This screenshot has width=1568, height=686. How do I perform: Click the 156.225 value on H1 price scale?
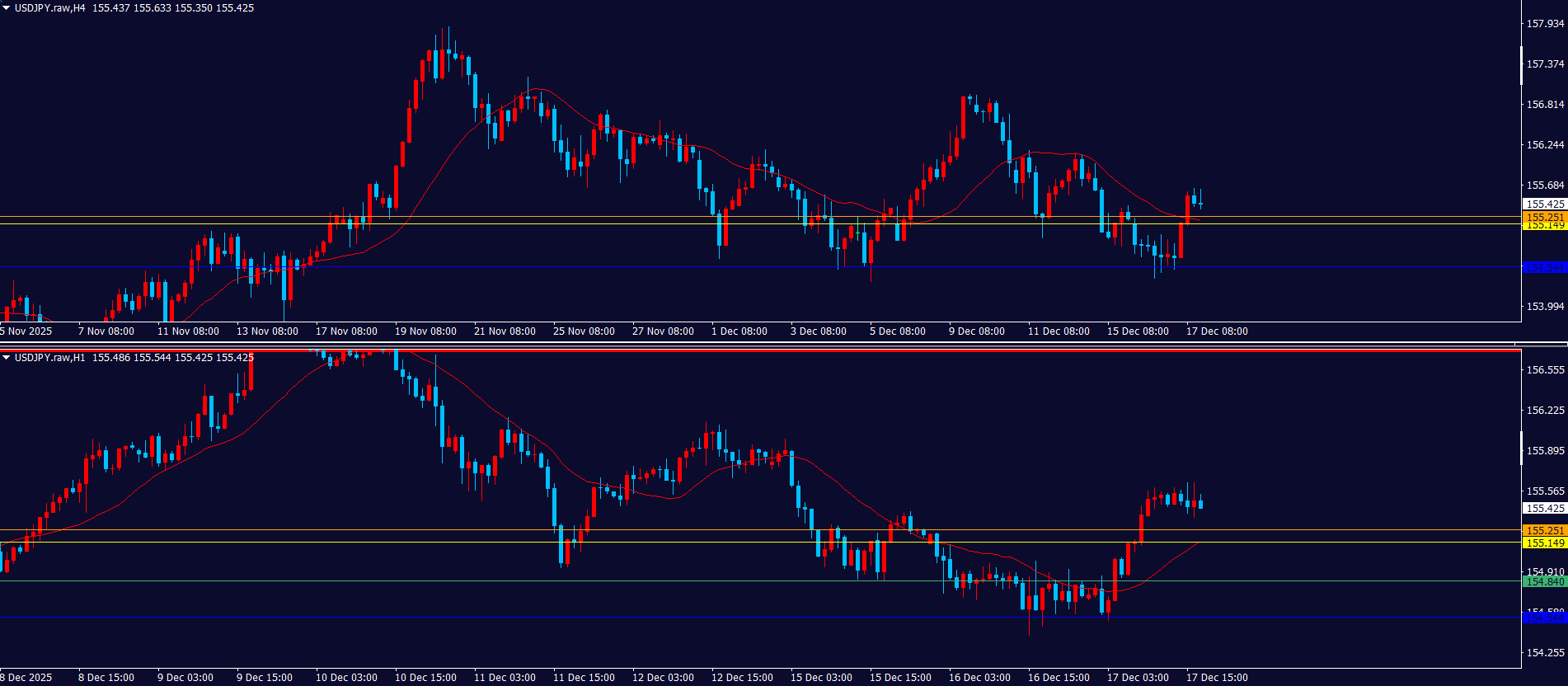[1545, 411]
